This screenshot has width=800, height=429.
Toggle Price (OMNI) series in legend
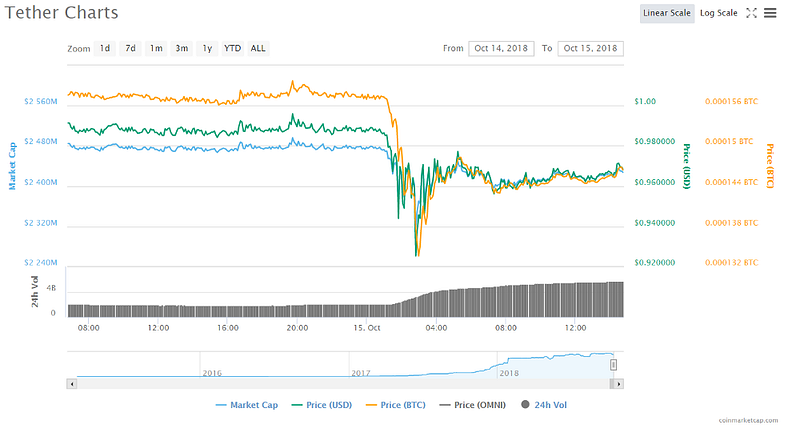pyautogui.click(x=473, y=405)
